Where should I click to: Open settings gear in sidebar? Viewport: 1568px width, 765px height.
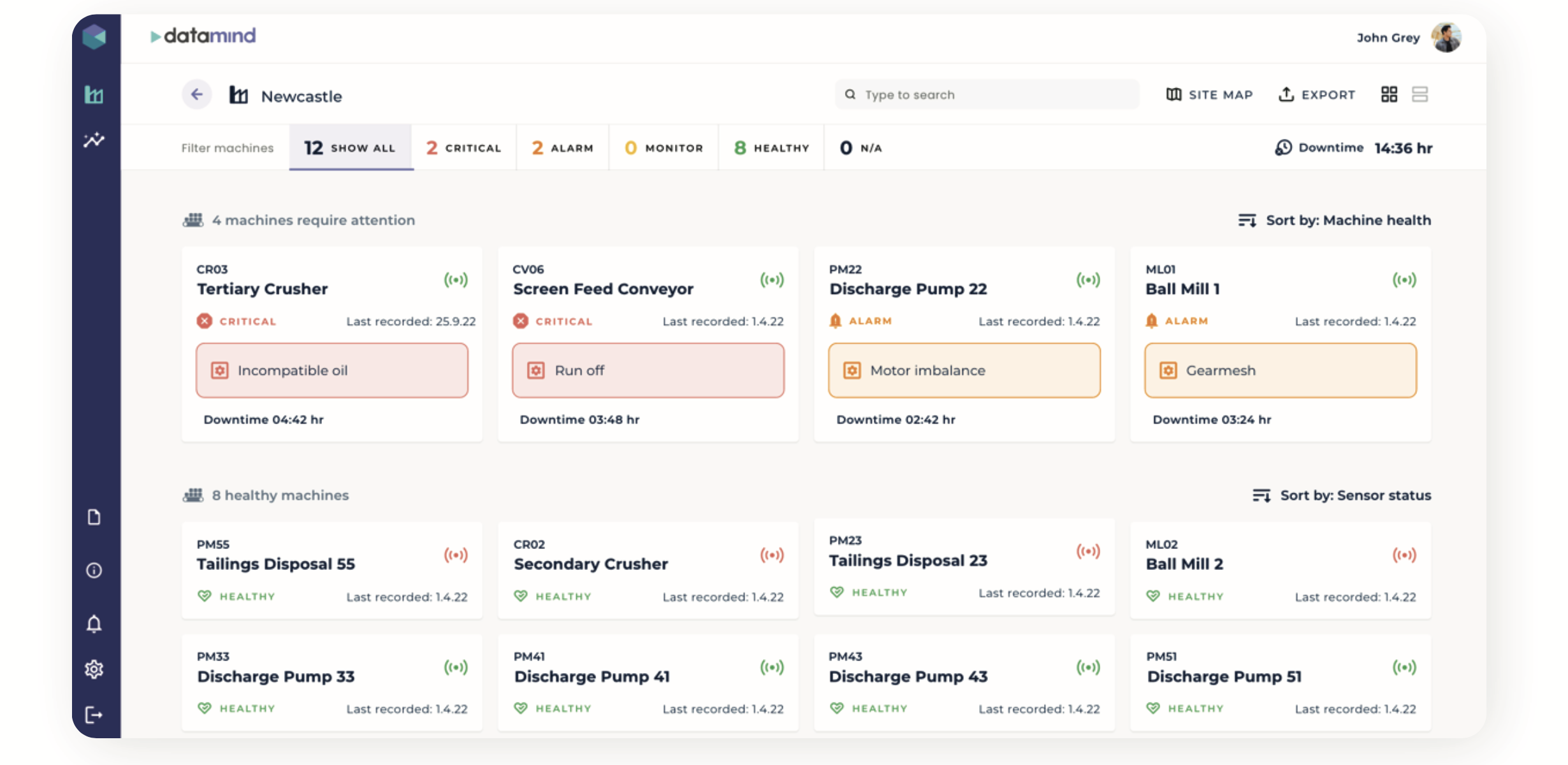(94, 669)
